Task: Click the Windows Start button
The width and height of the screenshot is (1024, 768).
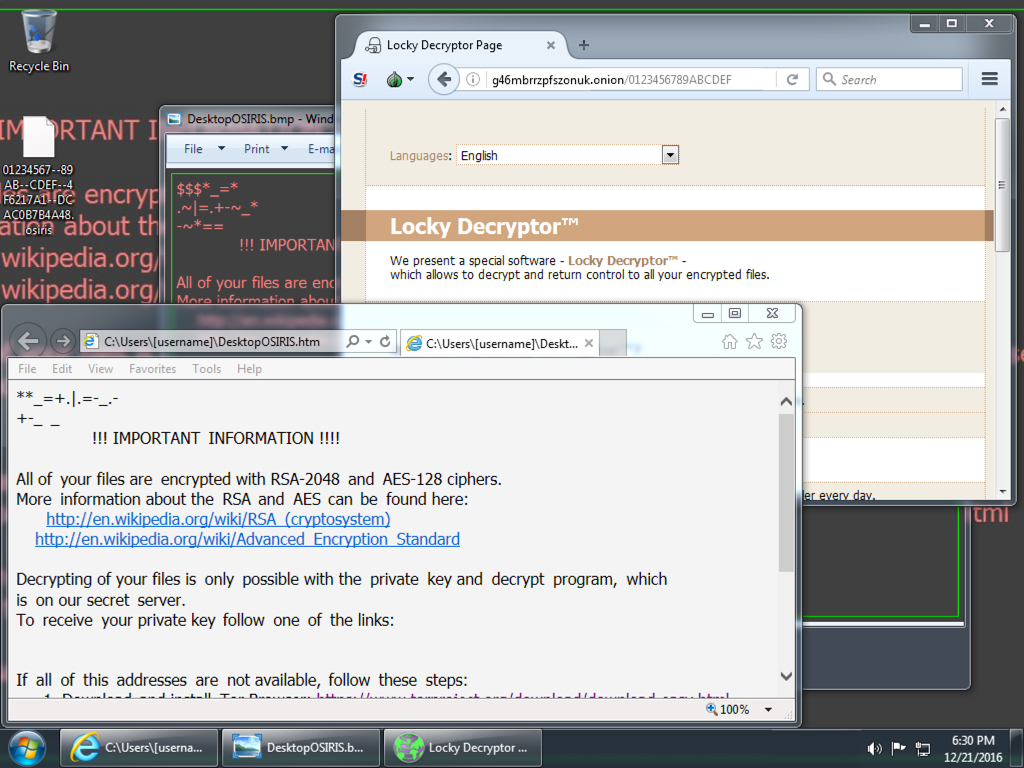Action: tap(27, 747)
